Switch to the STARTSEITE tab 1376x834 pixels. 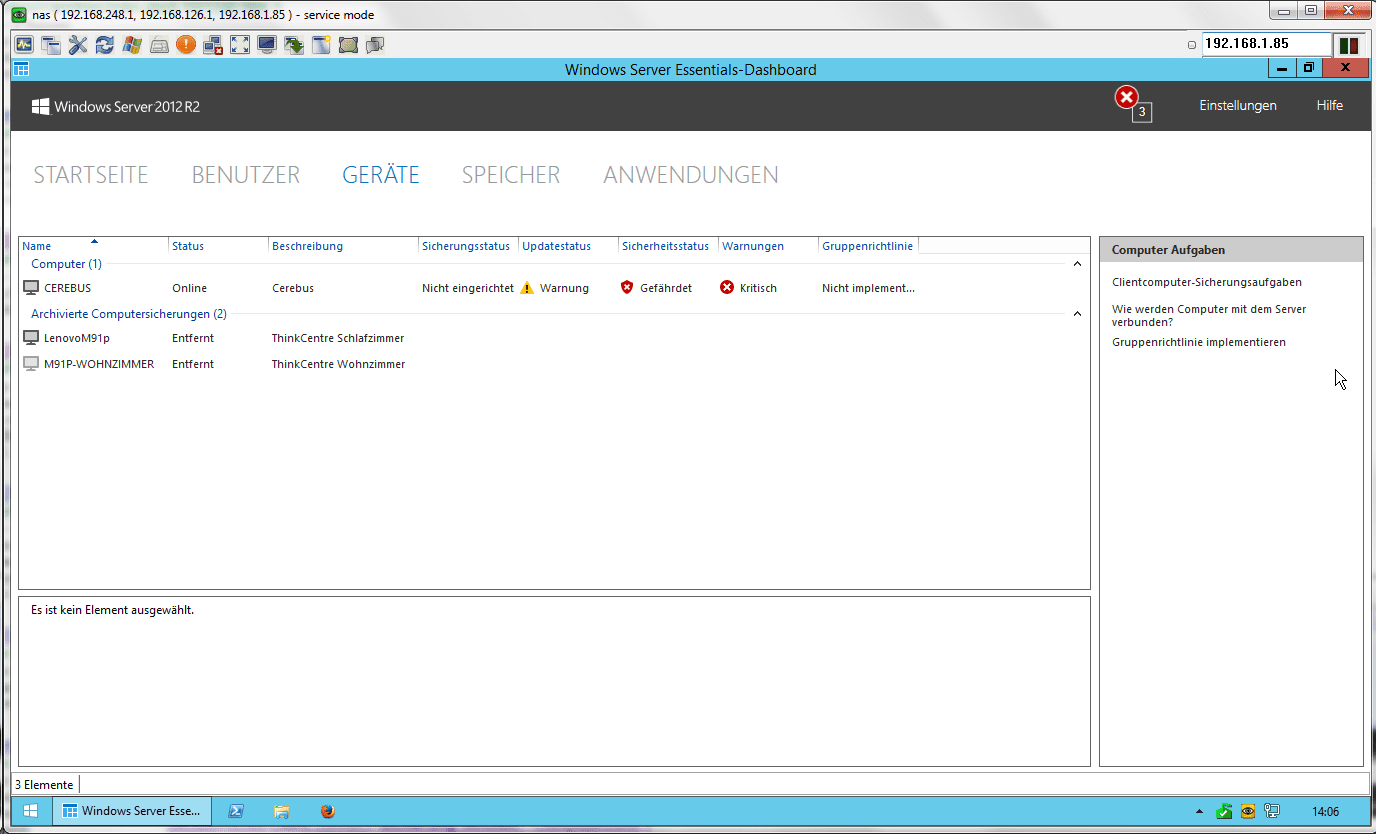91,175
